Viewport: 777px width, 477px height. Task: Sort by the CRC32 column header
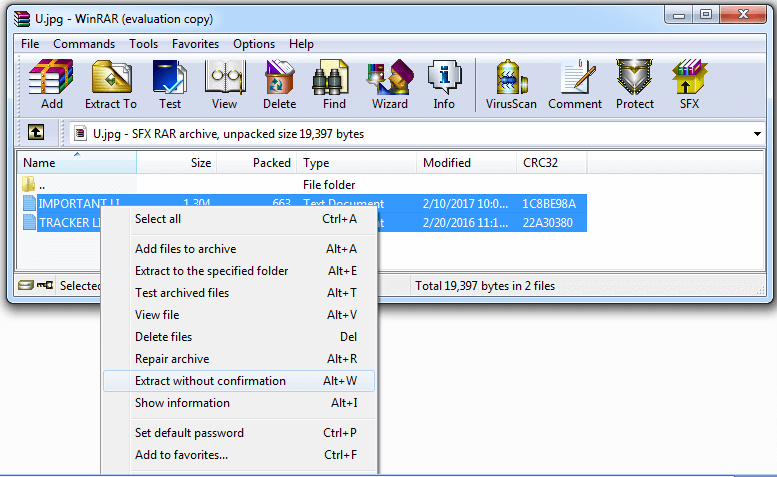point(552,162)
